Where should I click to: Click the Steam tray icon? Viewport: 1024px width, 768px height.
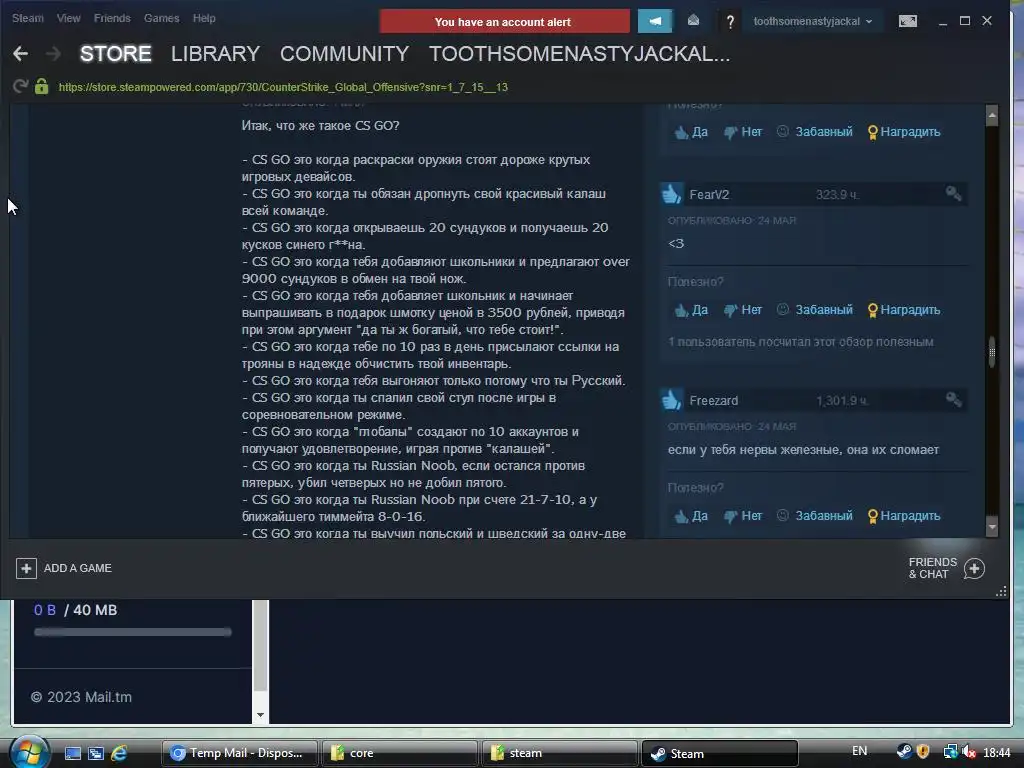tap(904, 752)
